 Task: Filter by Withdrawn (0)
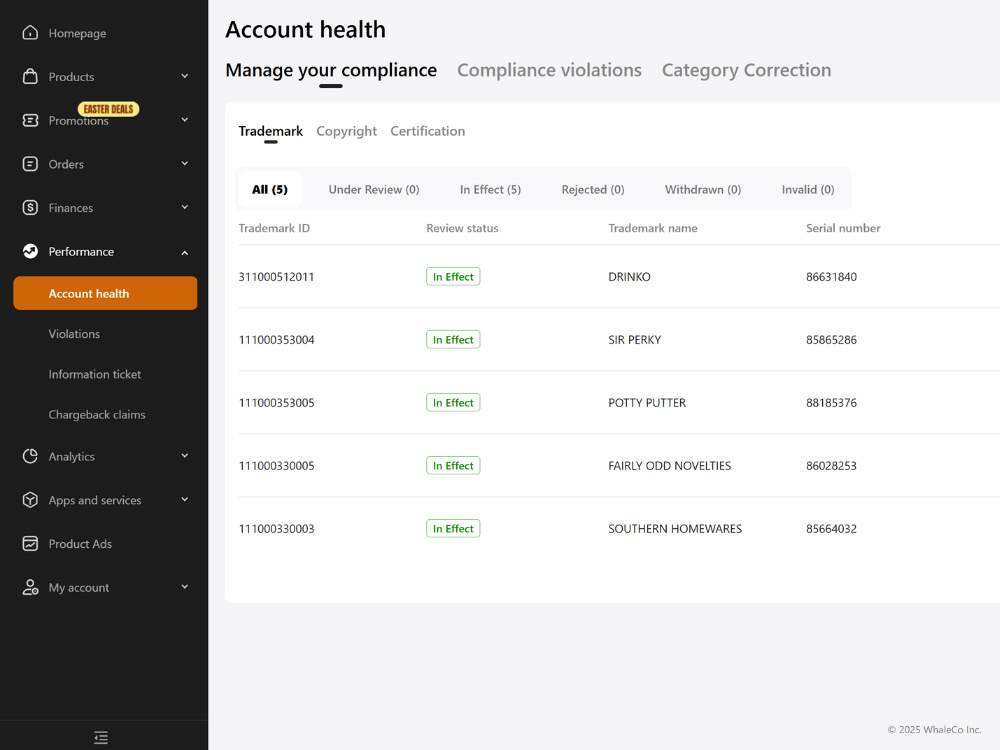(x=703, y=189)
